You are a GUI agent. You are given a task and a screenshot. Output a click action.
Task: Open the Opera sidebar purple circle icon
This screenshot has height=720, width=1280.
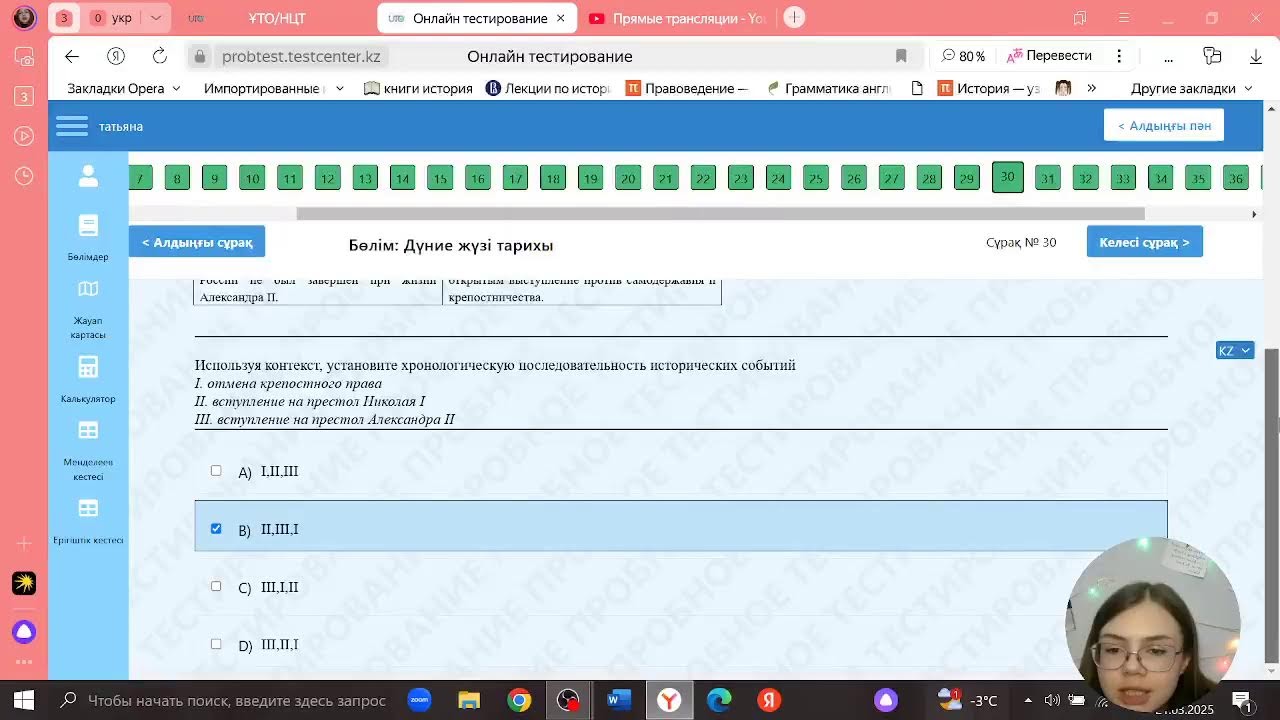coord(24,632)
